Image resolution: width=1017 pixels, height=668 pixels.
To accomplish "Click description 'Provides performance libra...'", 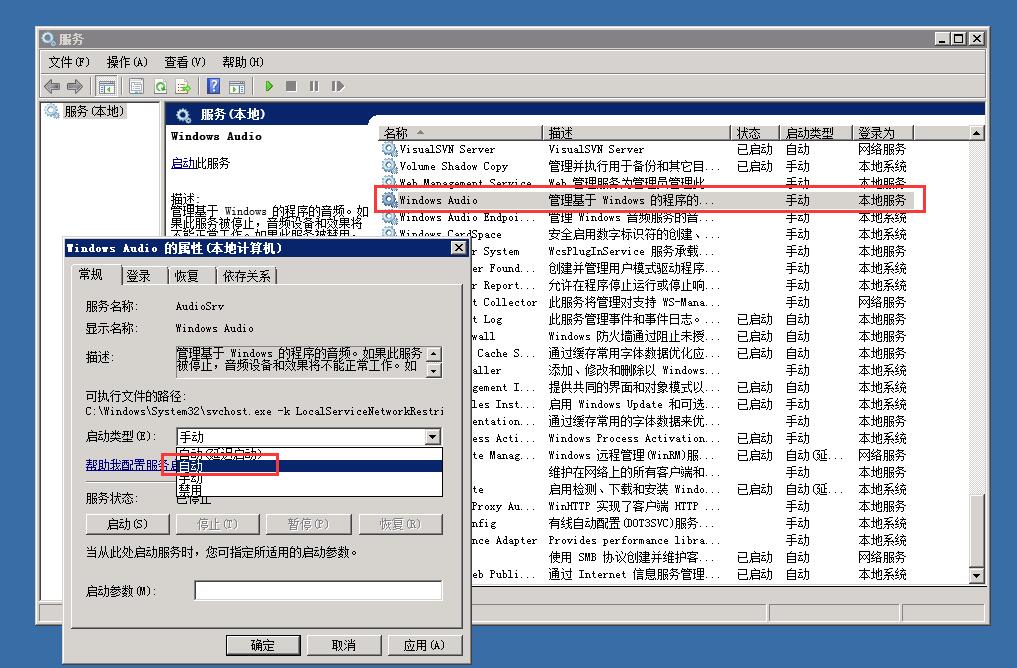I will pos(634,540).
